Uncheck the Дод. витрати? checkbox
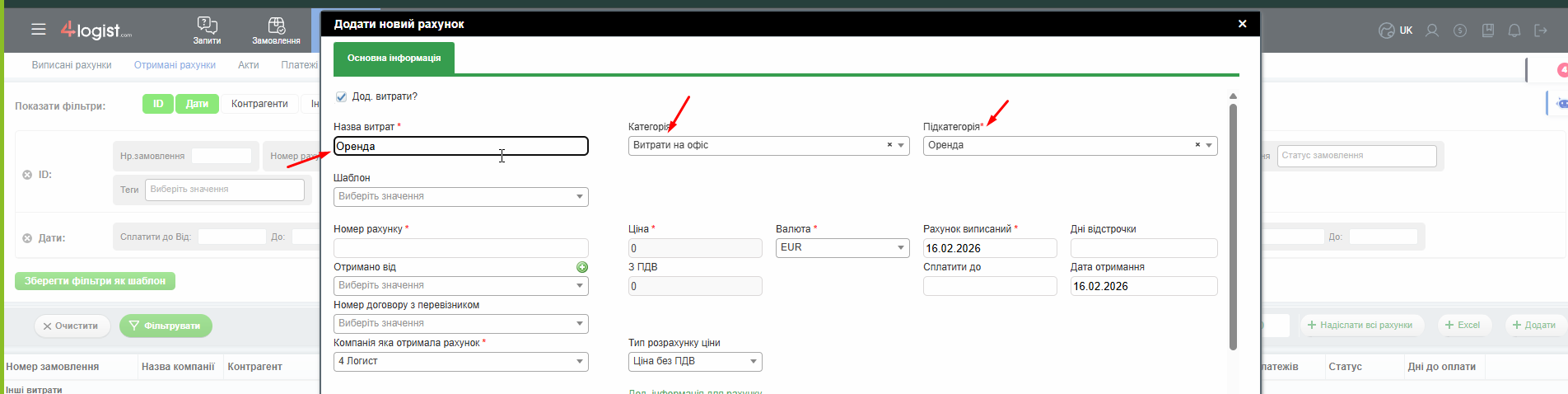 (x=341, y=97)
